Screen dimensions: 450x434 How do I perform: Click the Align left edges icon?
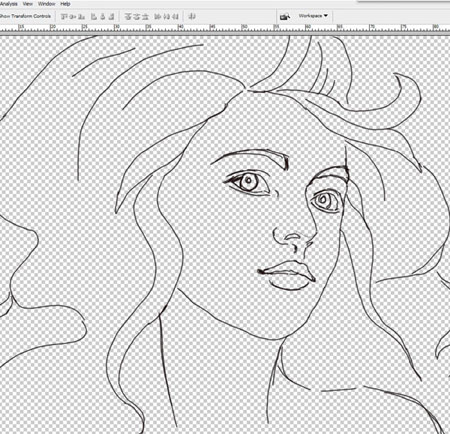(x=94, y=16)
